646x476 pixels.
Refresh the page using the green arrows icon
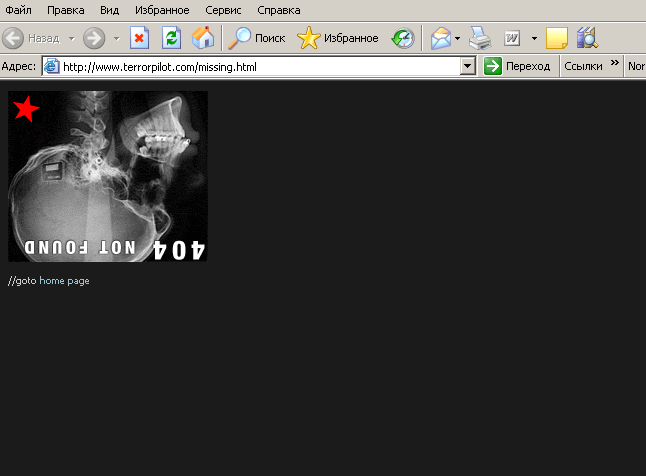click(x=171, y=38)
